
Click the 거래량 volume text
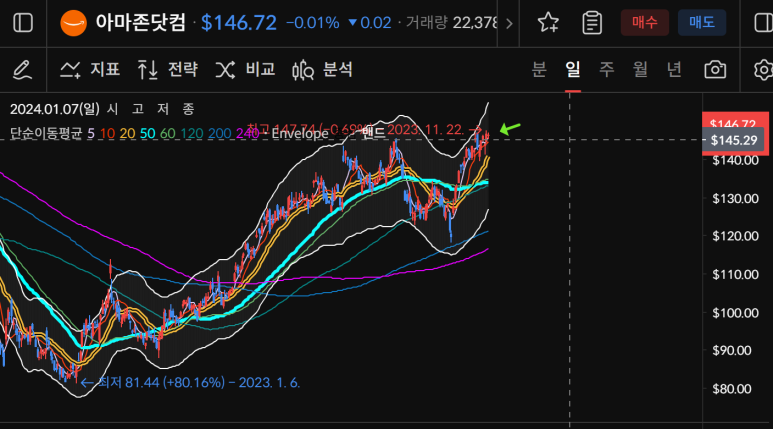coord(426,23)
